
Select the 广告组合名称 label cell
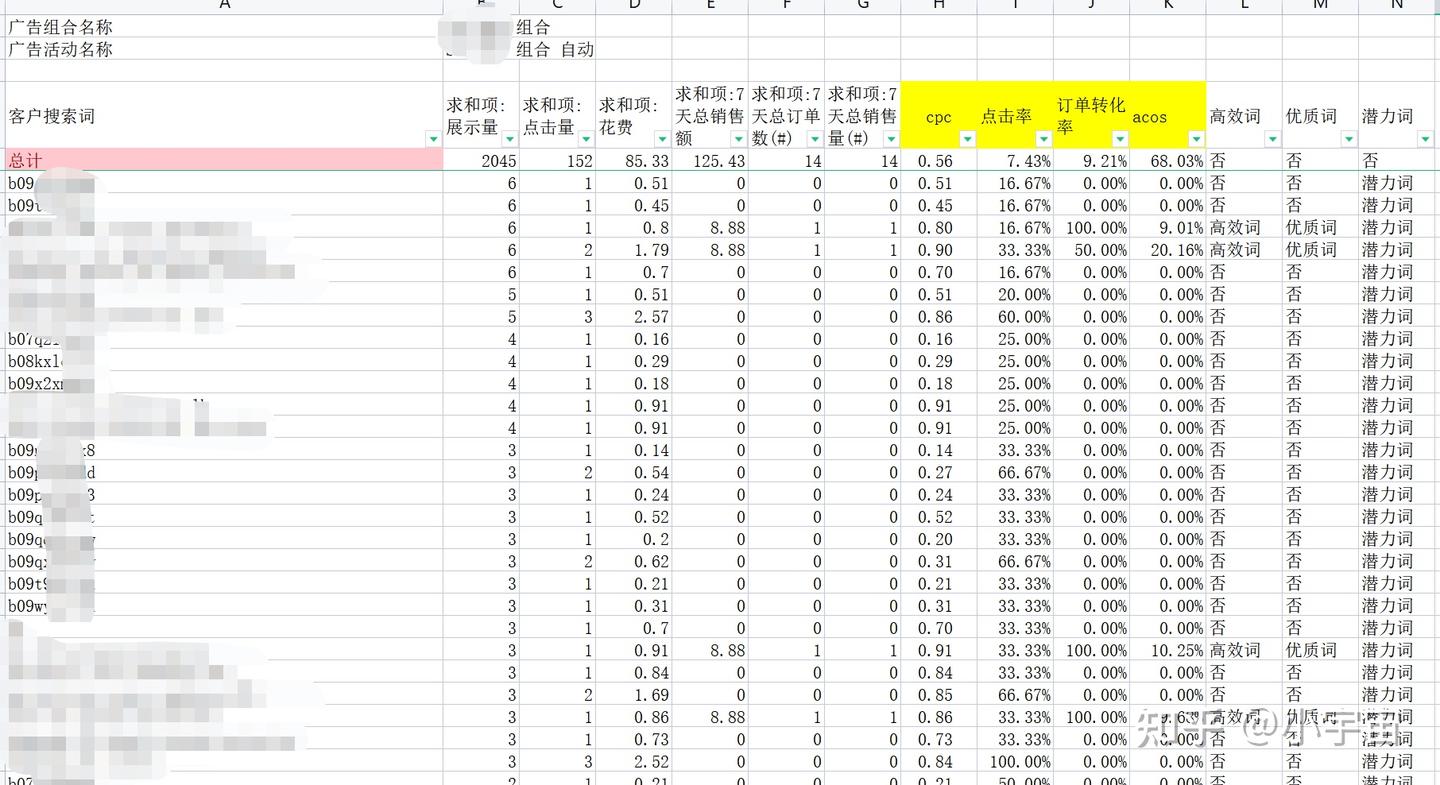click(224, 27)
